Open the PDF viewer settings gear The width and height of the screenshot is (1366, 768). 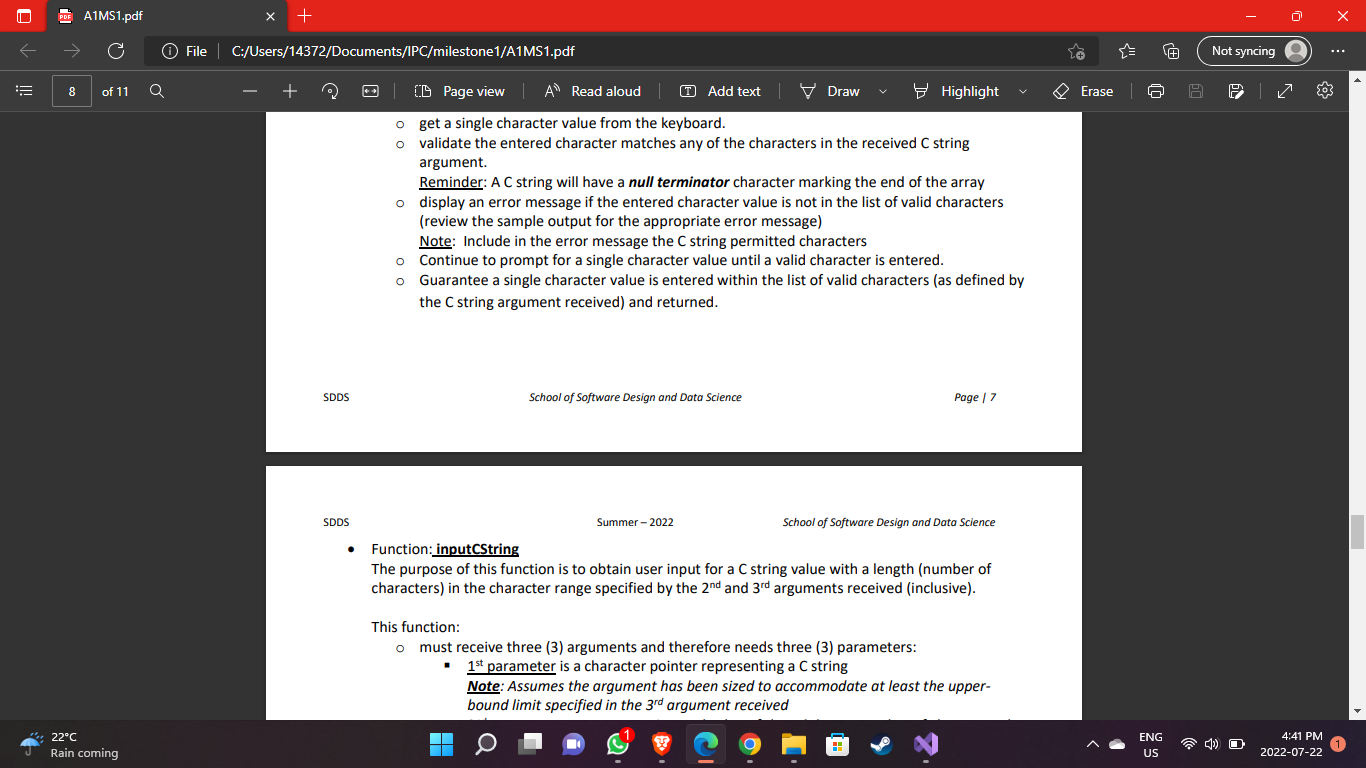tap(1324, 90)
